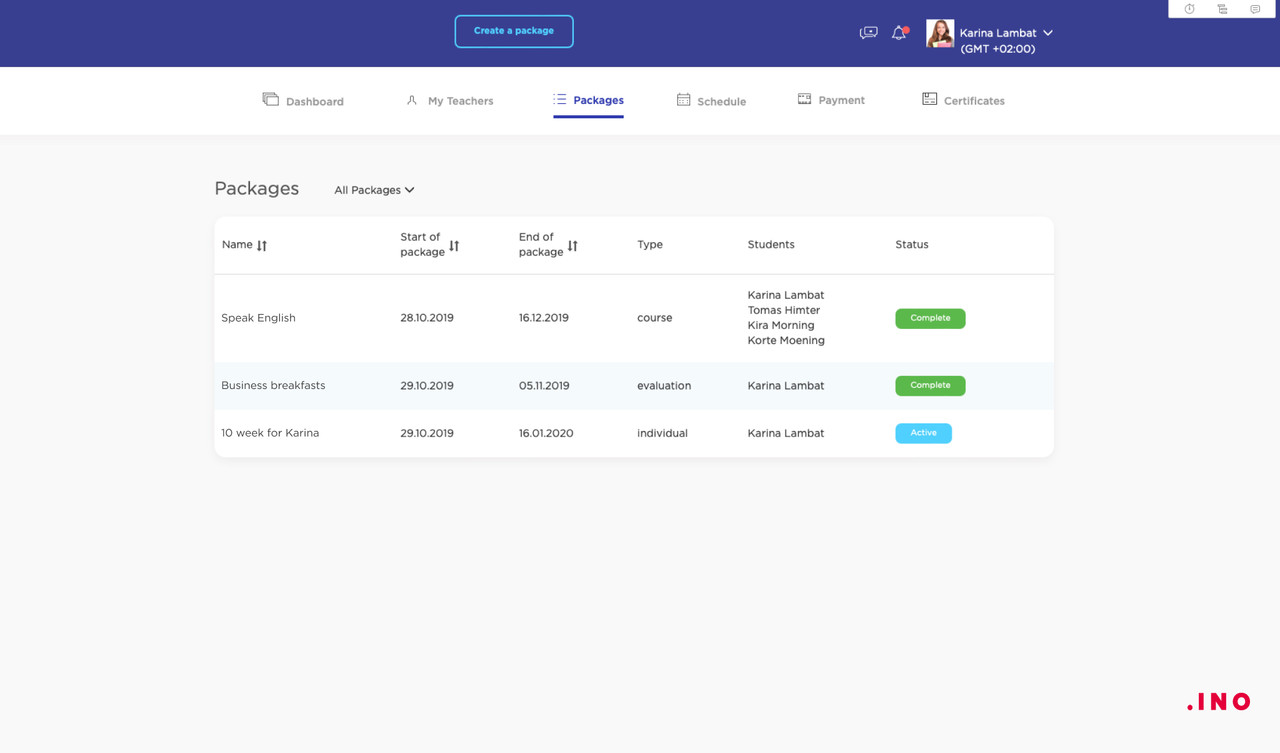Click the evaluation type cell

664,386
